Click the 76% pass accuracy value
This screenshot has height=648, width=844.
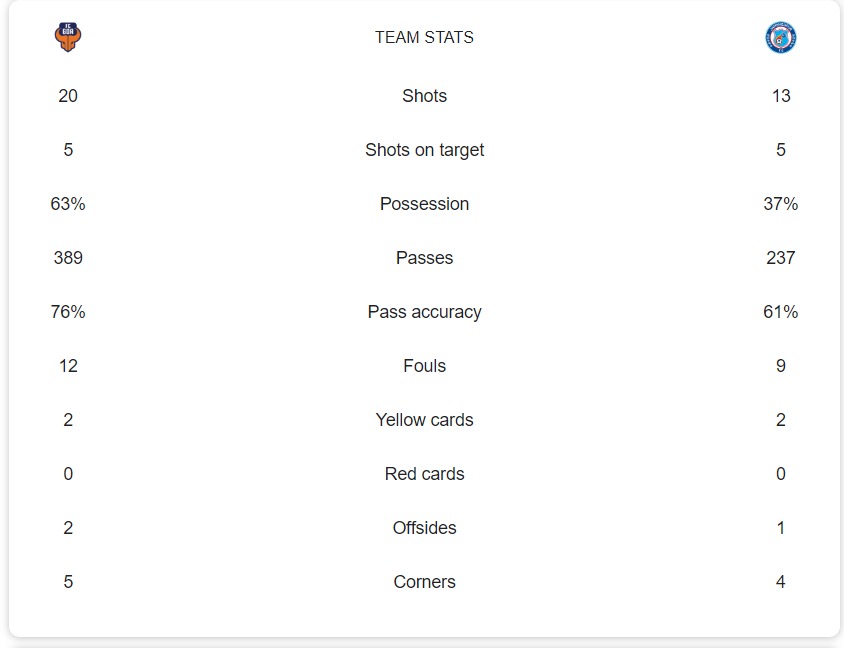tap(68, 312)
